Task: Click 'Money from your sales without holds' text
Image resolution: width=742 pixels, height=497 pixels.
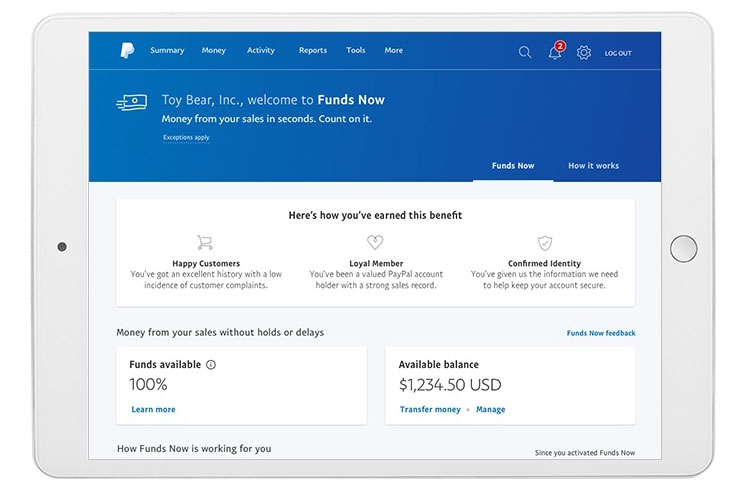Action: [220, 332]
